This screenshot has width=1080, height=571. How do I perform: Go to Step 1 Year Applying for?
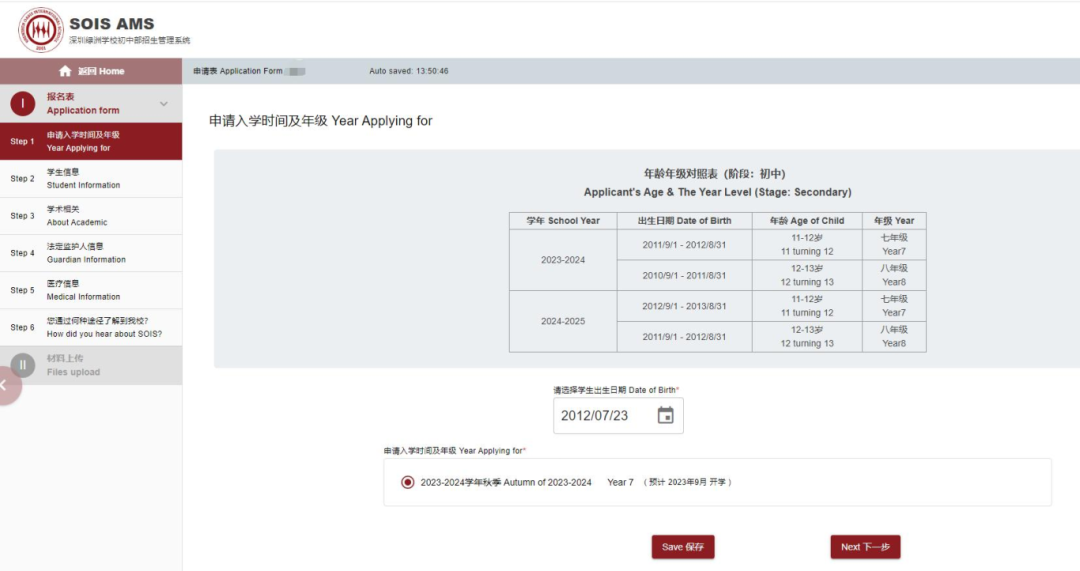[90, 141]
